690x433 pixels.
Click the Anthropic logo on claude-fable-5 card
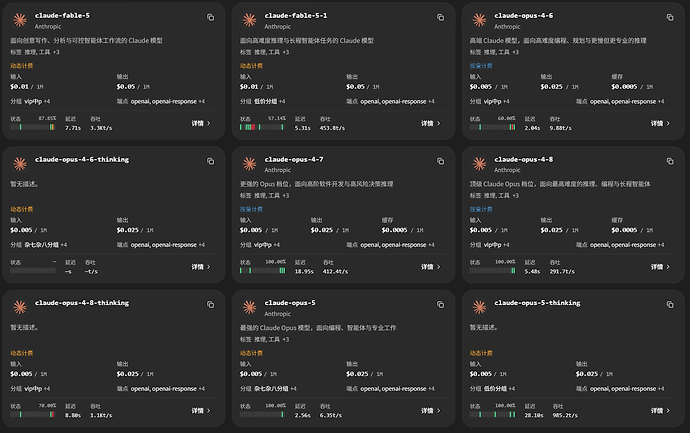click(x=20, y=20)
